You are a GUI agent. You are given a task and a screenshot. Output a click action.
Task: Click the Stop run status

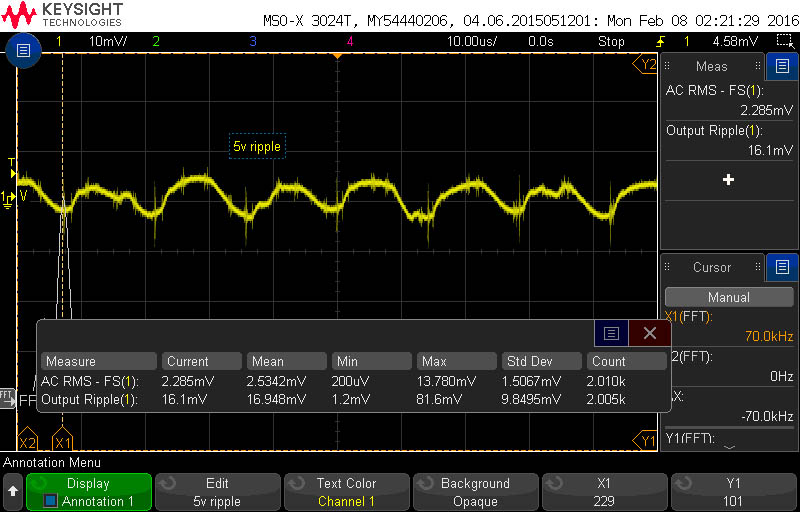point(611,41)
